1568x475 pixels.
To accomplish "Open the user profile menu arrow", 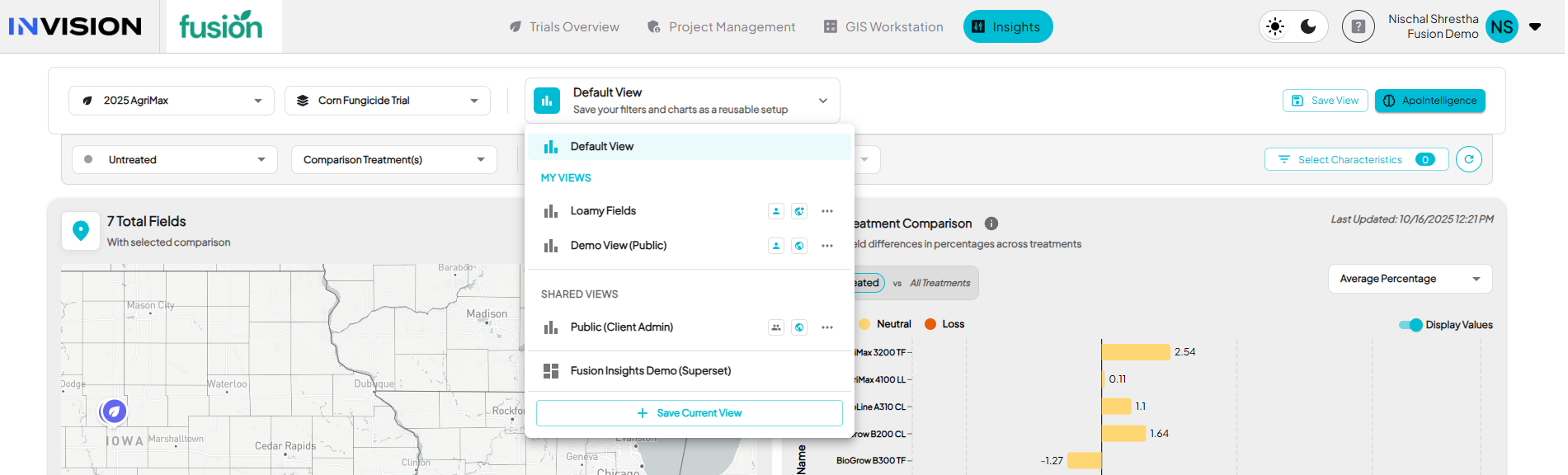I will coord(1535,26).
